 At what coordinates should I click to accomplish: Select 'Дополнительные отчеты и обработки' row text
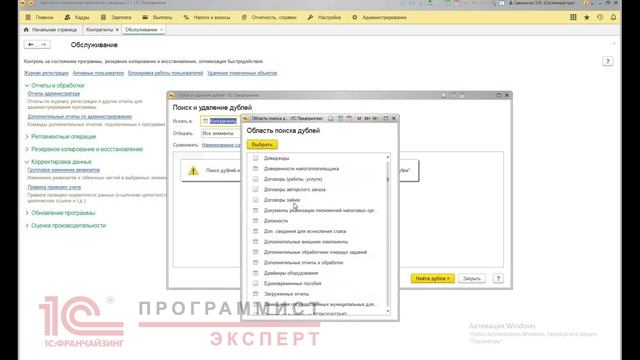point(303,262)
